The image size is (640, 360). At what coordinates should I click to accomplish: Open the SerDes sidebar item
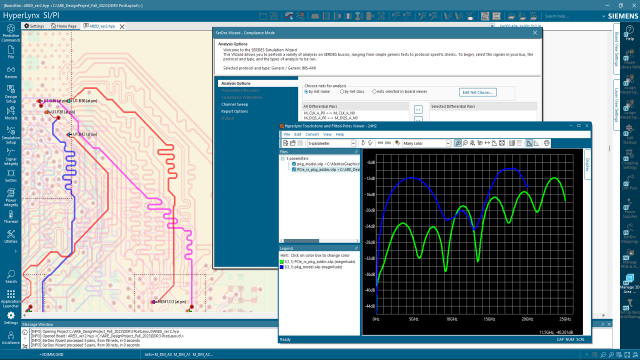coord(11,176)
